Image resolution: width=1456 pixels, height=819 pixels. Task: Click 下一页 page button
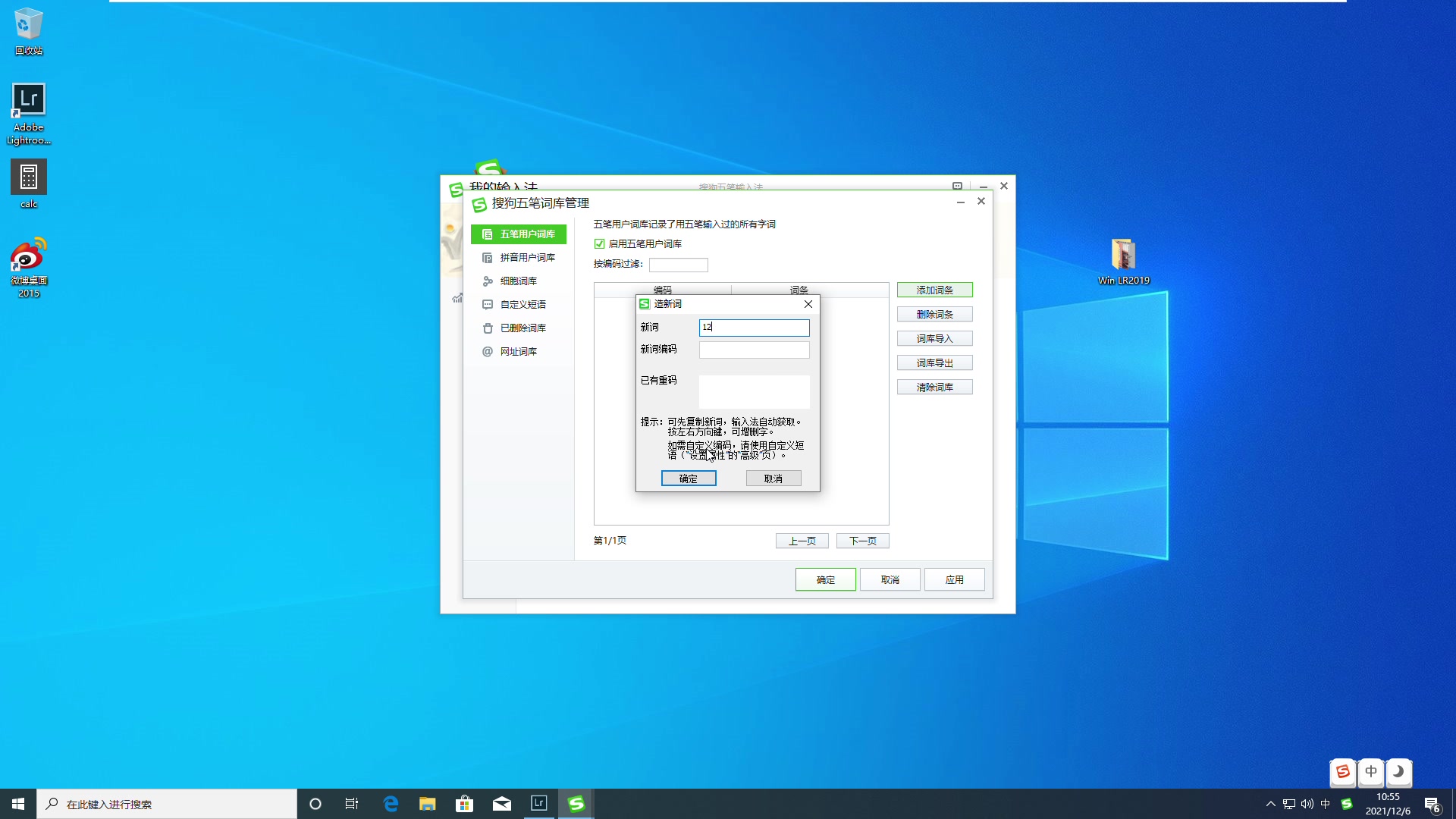863,541
